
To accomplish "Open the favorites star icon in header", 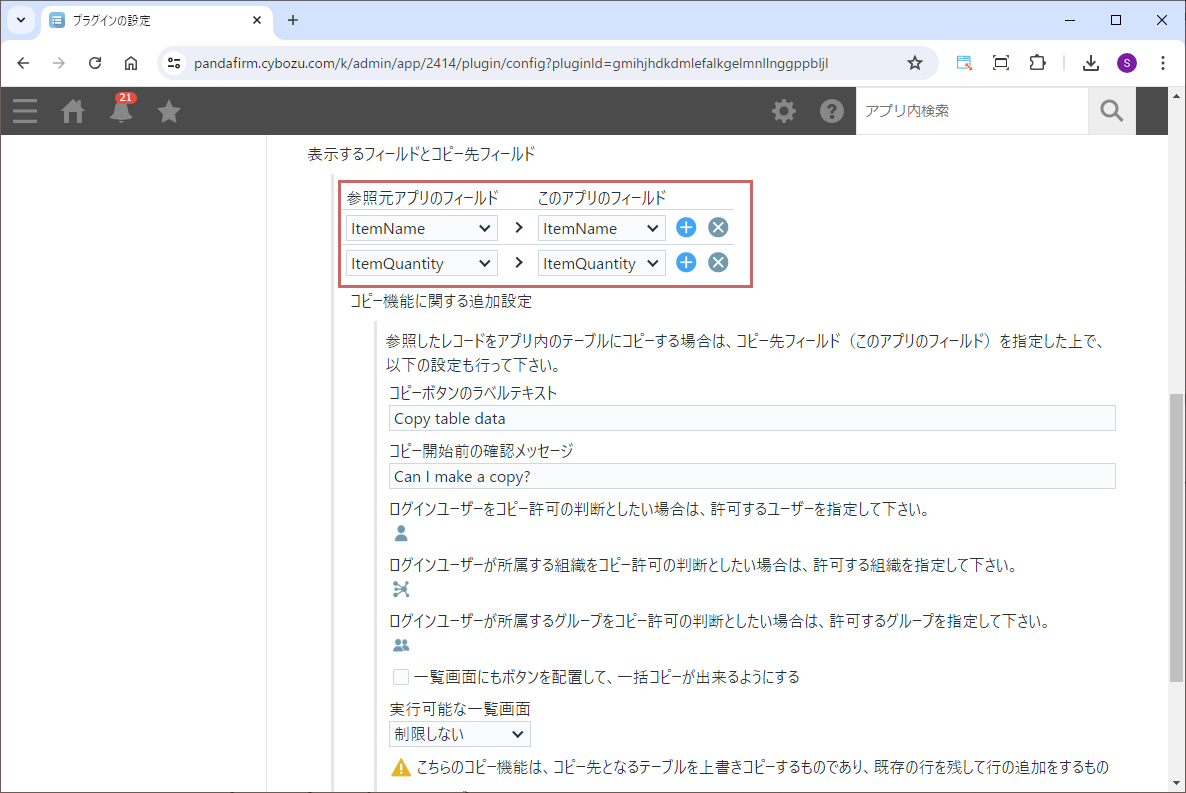I will point(169,111).
